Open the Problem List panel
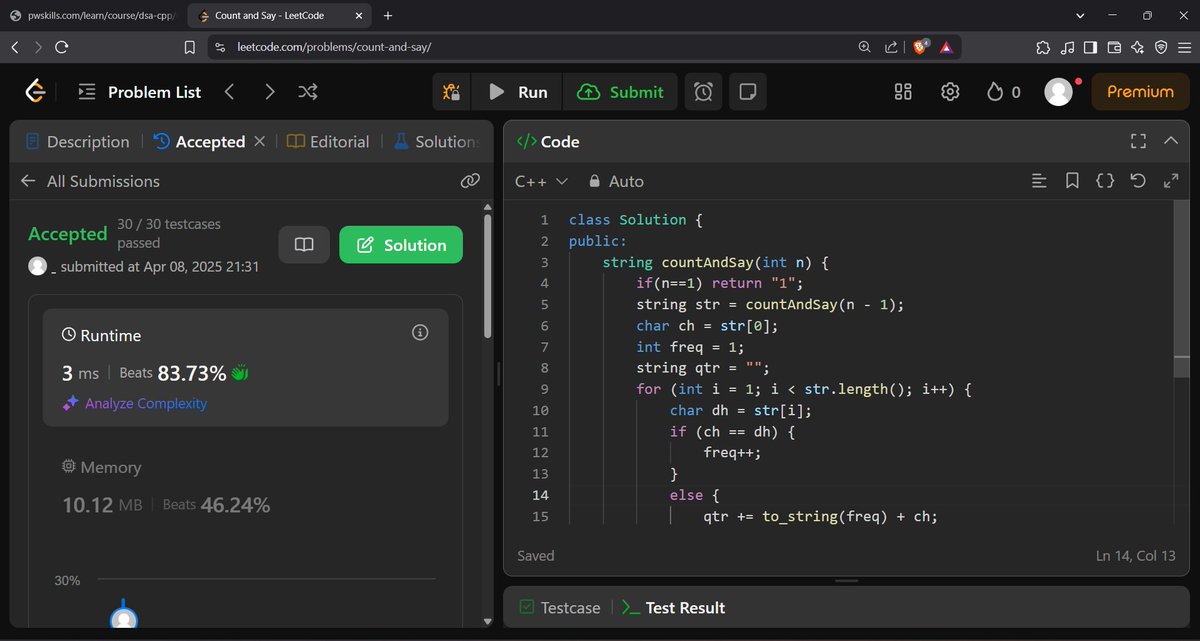1200x641 pixels. click(139, 92)
